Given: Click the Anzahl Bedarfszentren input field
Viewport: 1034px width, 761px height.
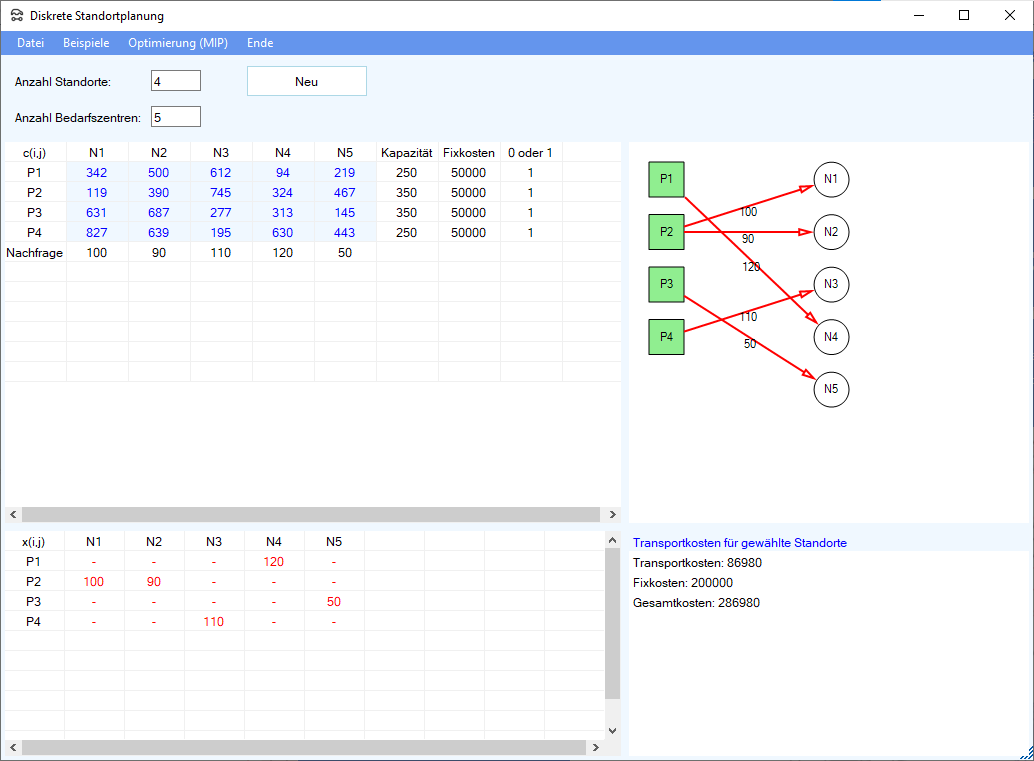Looking at the screenshot, I should point(176,117).
